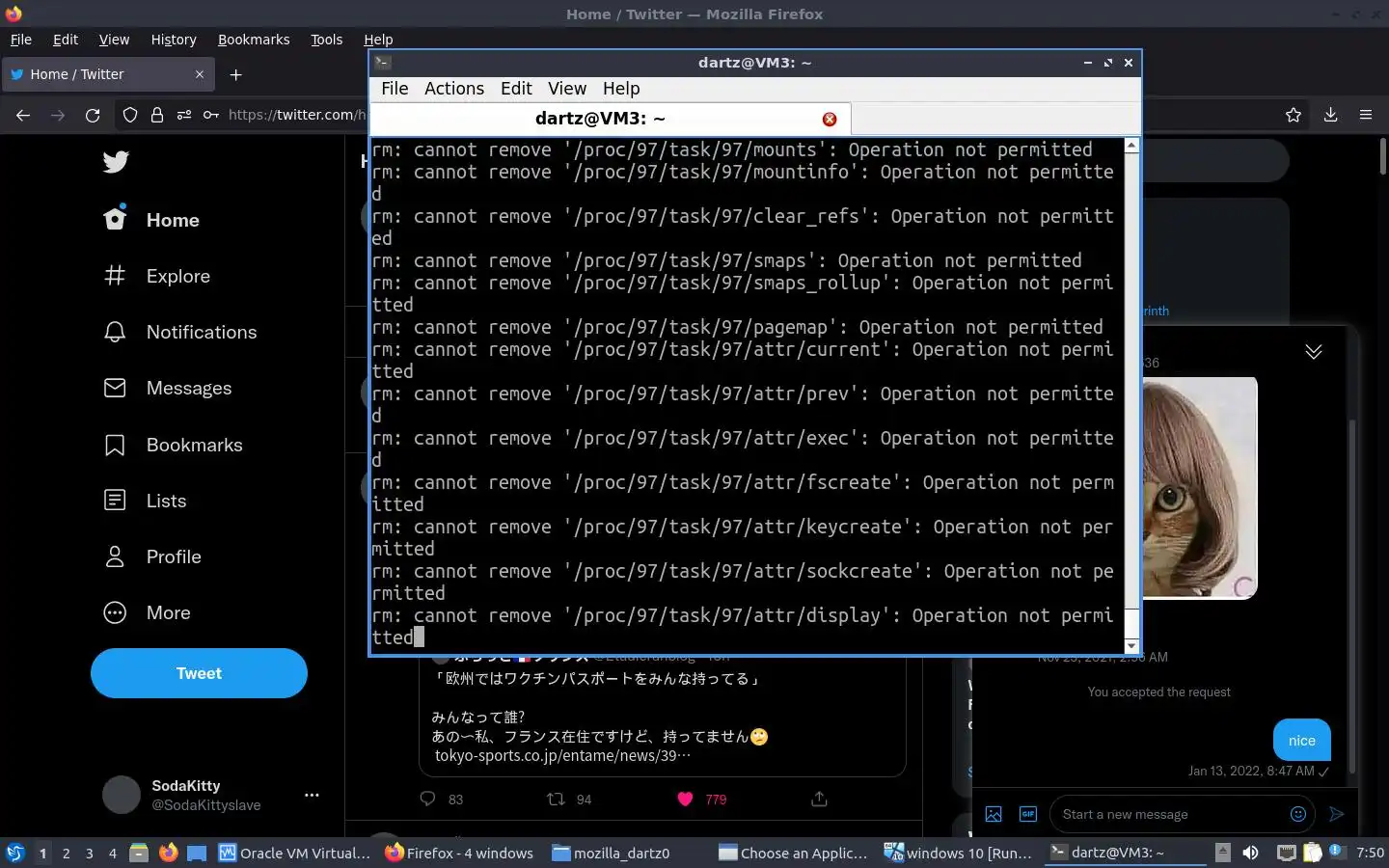Open Messages envelope in Twitter sidebar
This screenshot has width=1389, height=868.
coord(168,388)
